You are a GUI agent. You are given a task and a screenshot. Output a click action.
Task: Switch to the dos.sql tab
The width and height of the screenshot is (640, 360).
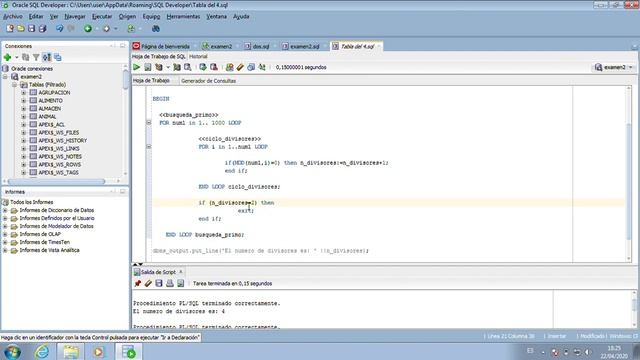[260, 47]
